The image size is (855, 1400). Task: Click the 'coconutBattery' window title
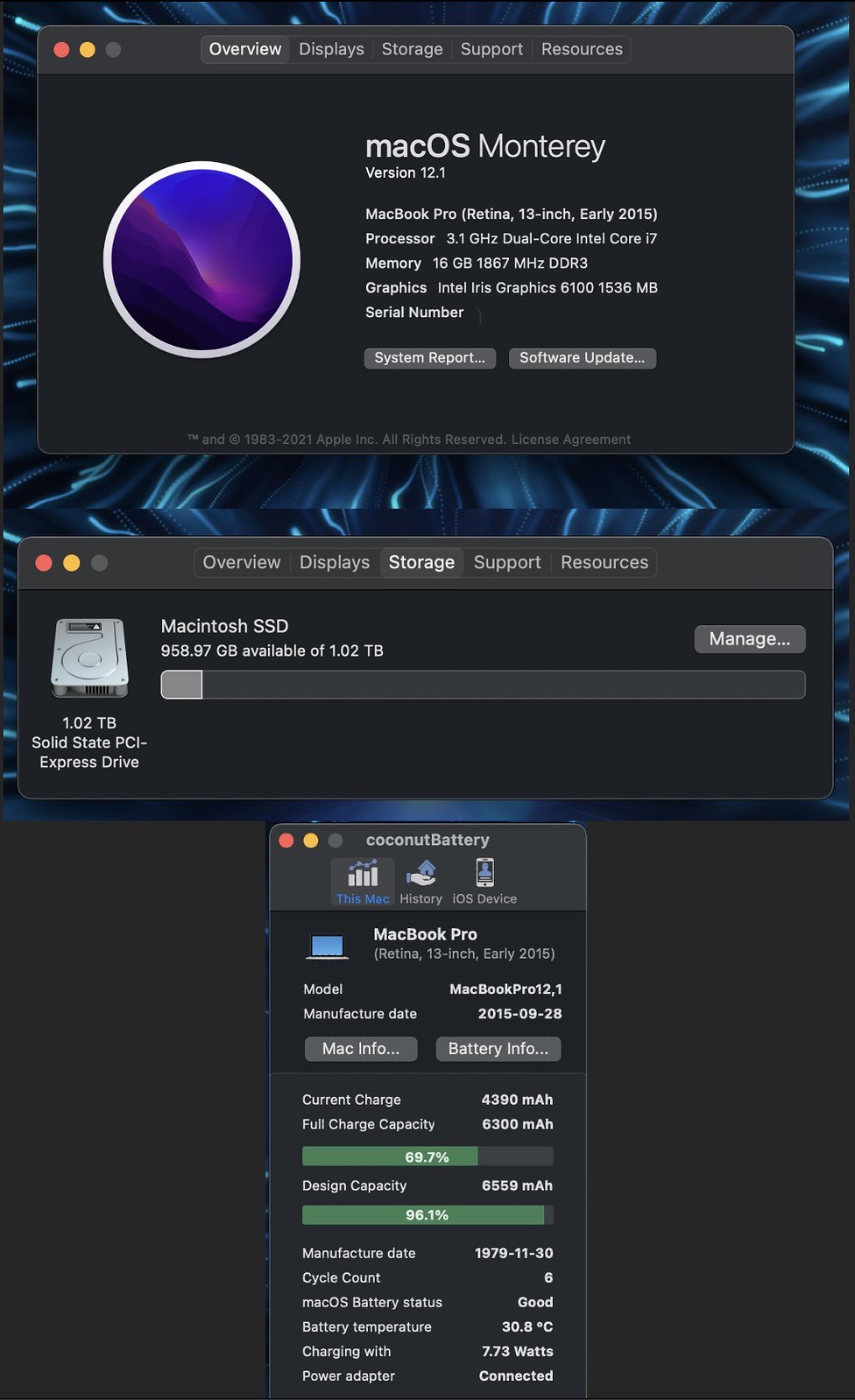pyautogui.click(x=427, y=840)
